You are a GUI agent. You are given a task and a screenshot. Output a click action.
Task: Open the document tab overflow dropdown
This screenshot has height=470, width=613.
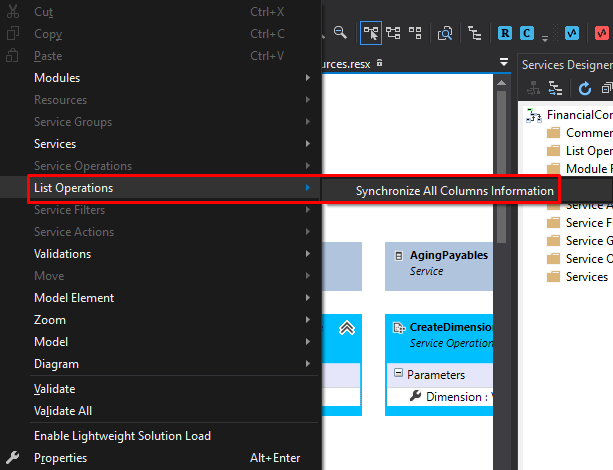[x=504, y=62]
